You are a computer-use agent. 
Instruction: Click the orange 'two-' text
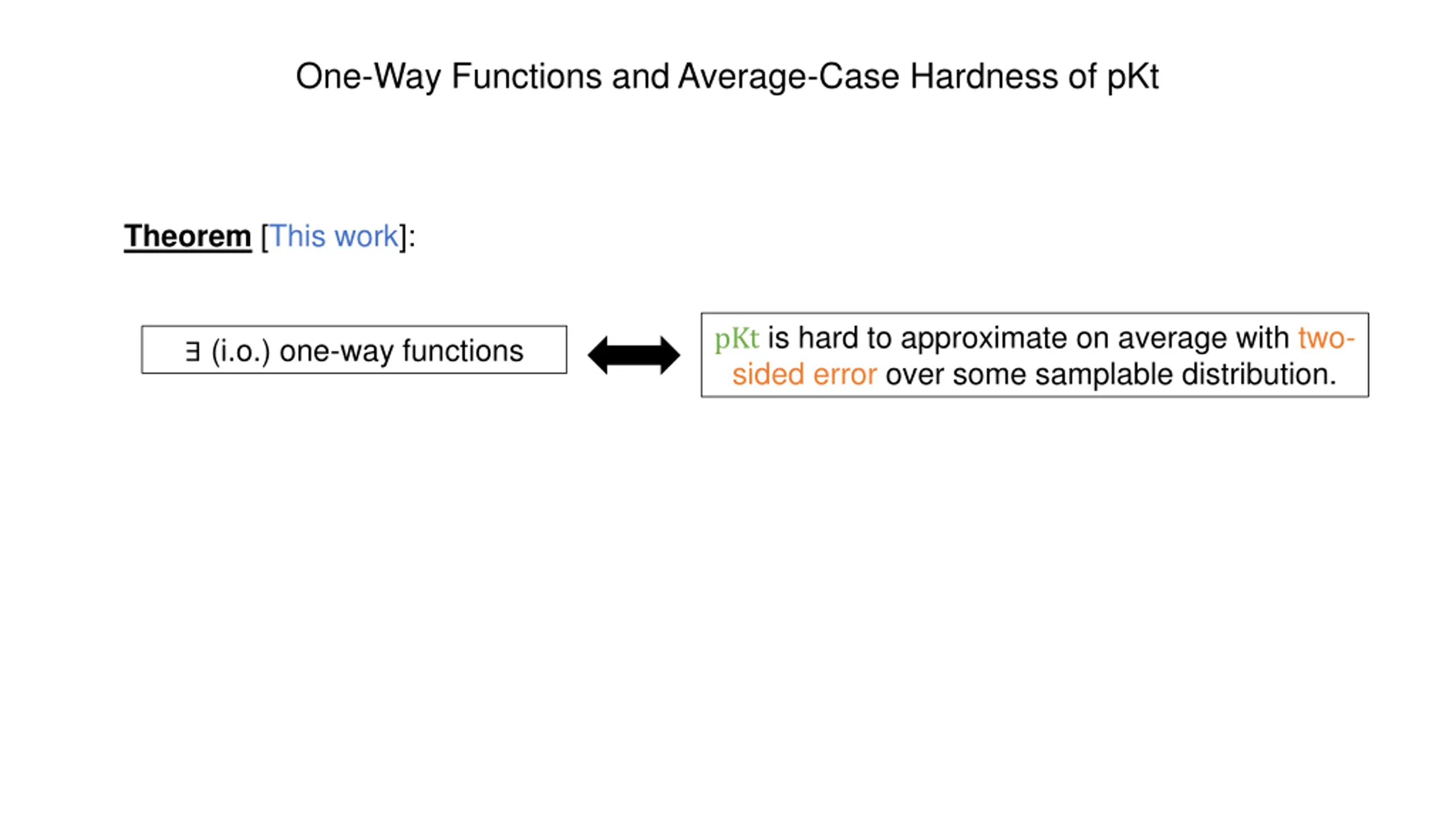coord(1326,338)
